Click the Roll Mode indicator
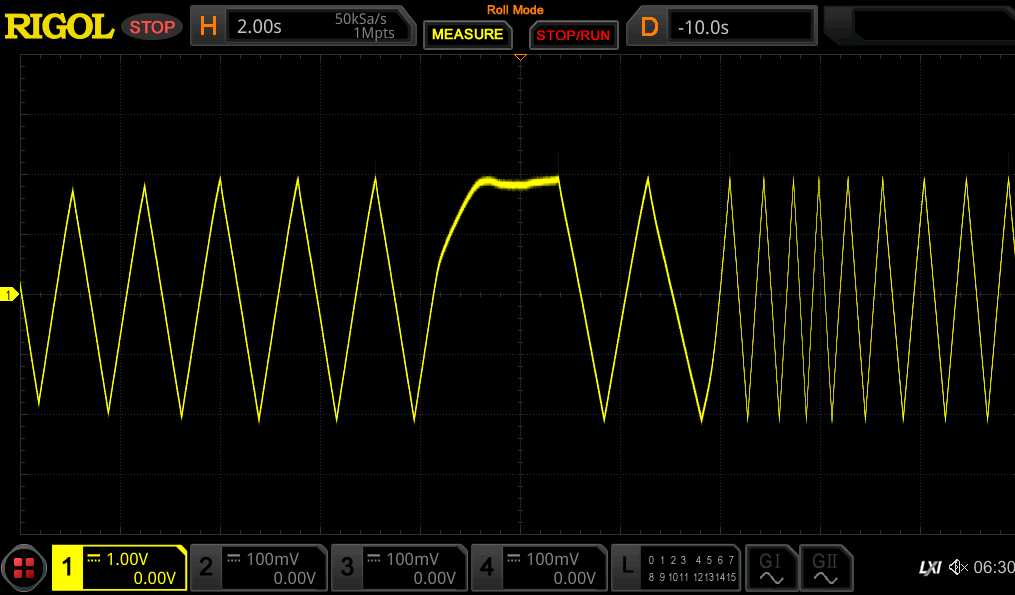 [515, 9]
